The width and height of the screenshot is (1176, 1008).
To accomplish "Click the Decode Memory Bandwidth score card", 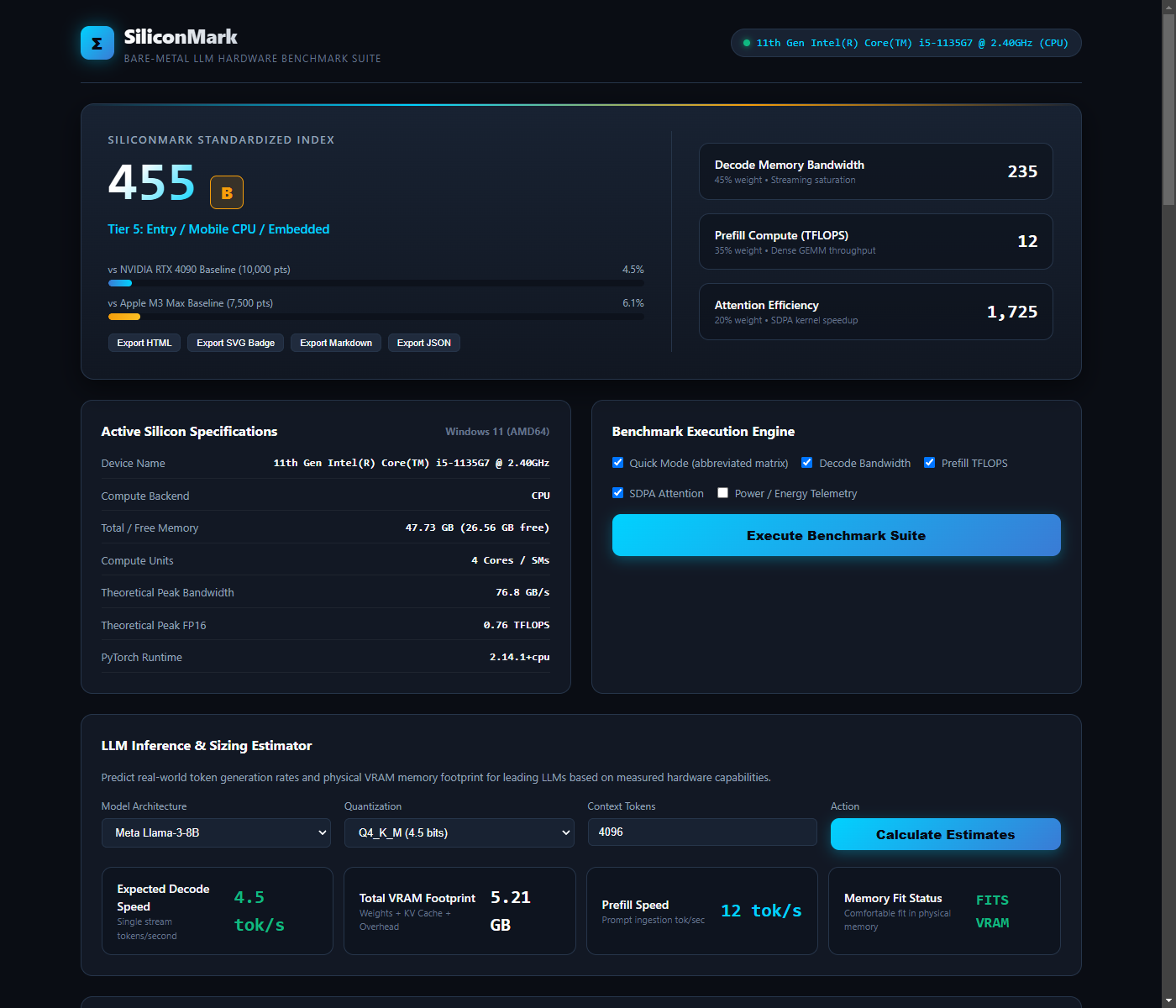I will [x=876, y=171].
